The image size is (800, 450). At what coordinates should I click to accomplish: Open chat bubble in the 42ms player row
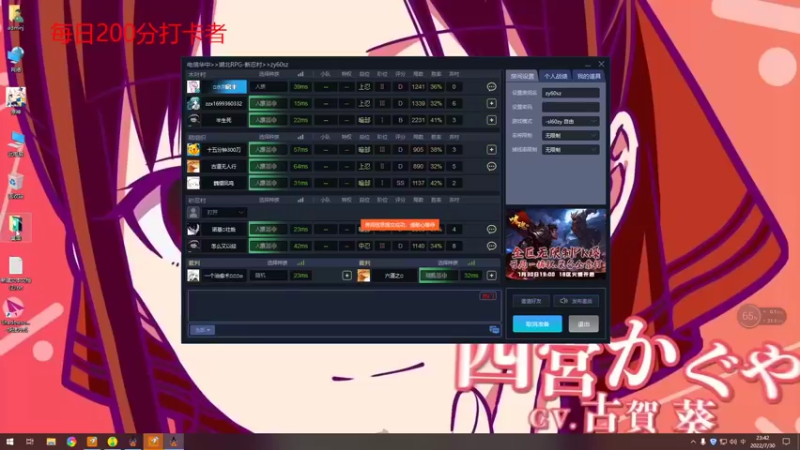pos(491,246)
